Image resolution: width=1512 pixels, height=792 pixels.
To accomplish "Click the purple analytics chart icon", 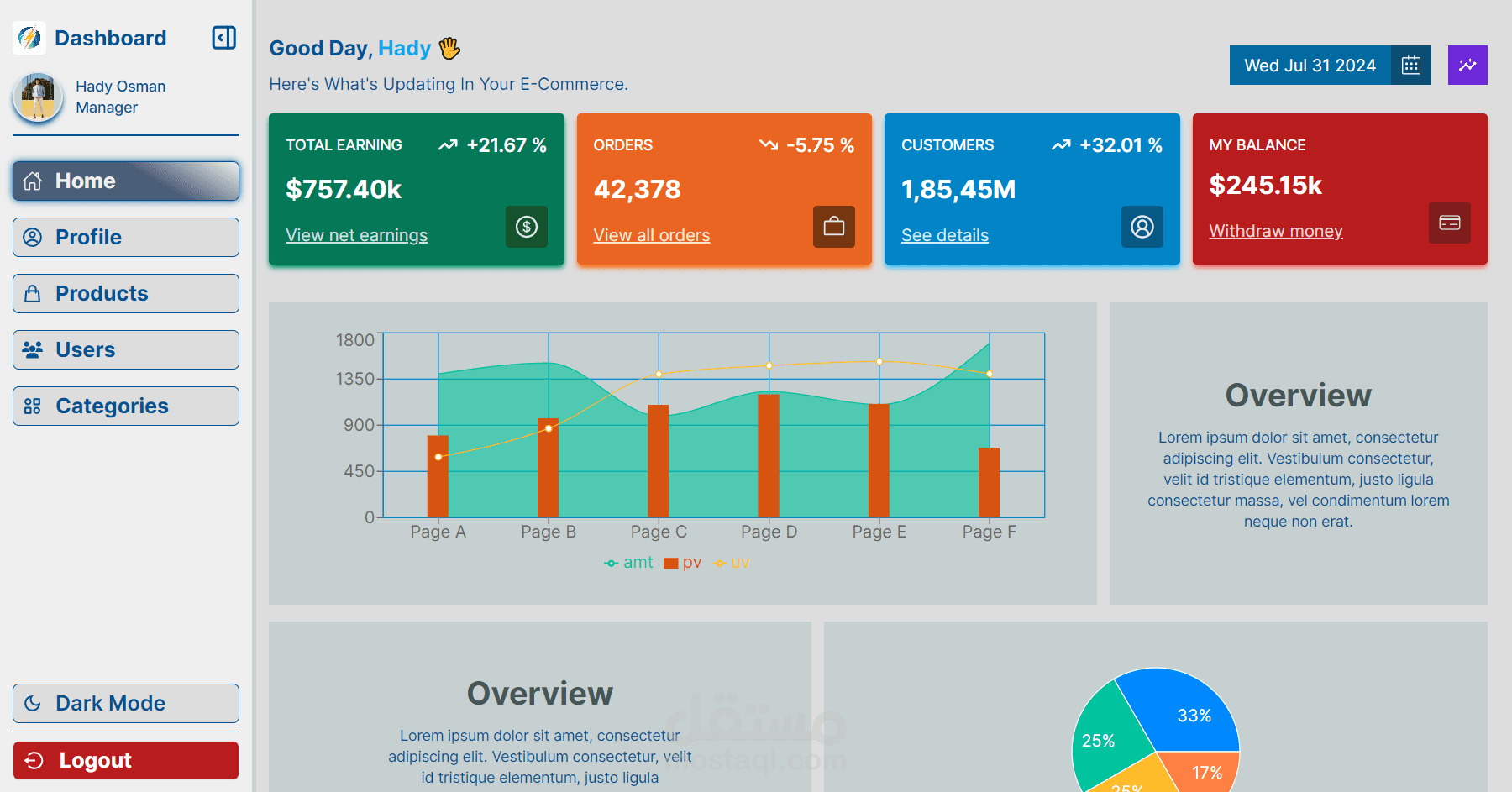I will 1467,66.
